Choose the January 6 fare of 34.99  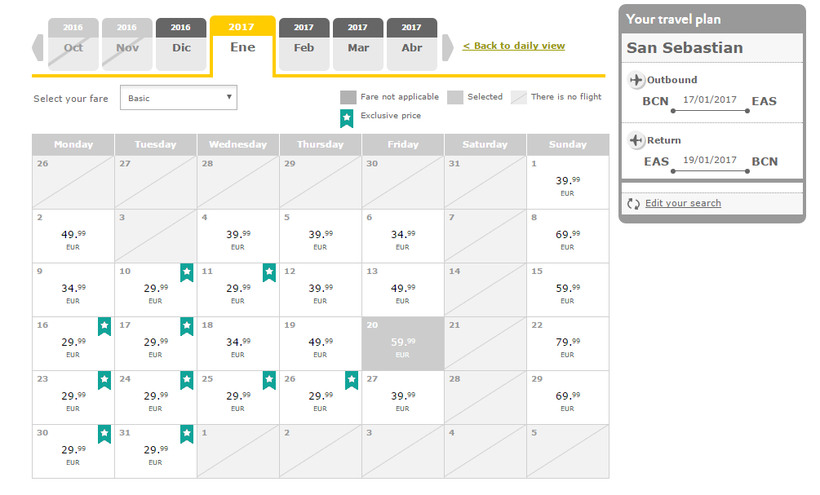(x=403, y=236)
